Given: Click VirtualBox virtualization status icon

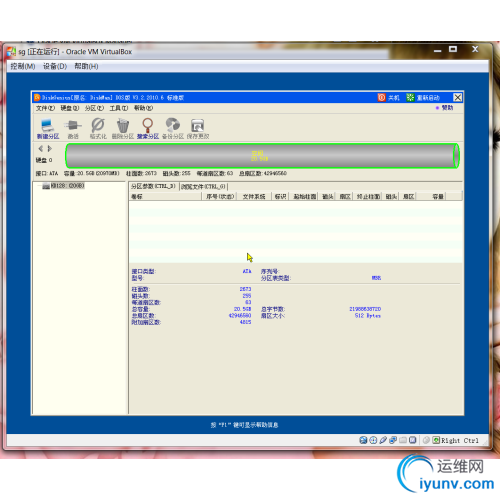Looking at the screenshot, I should [413, 440].
